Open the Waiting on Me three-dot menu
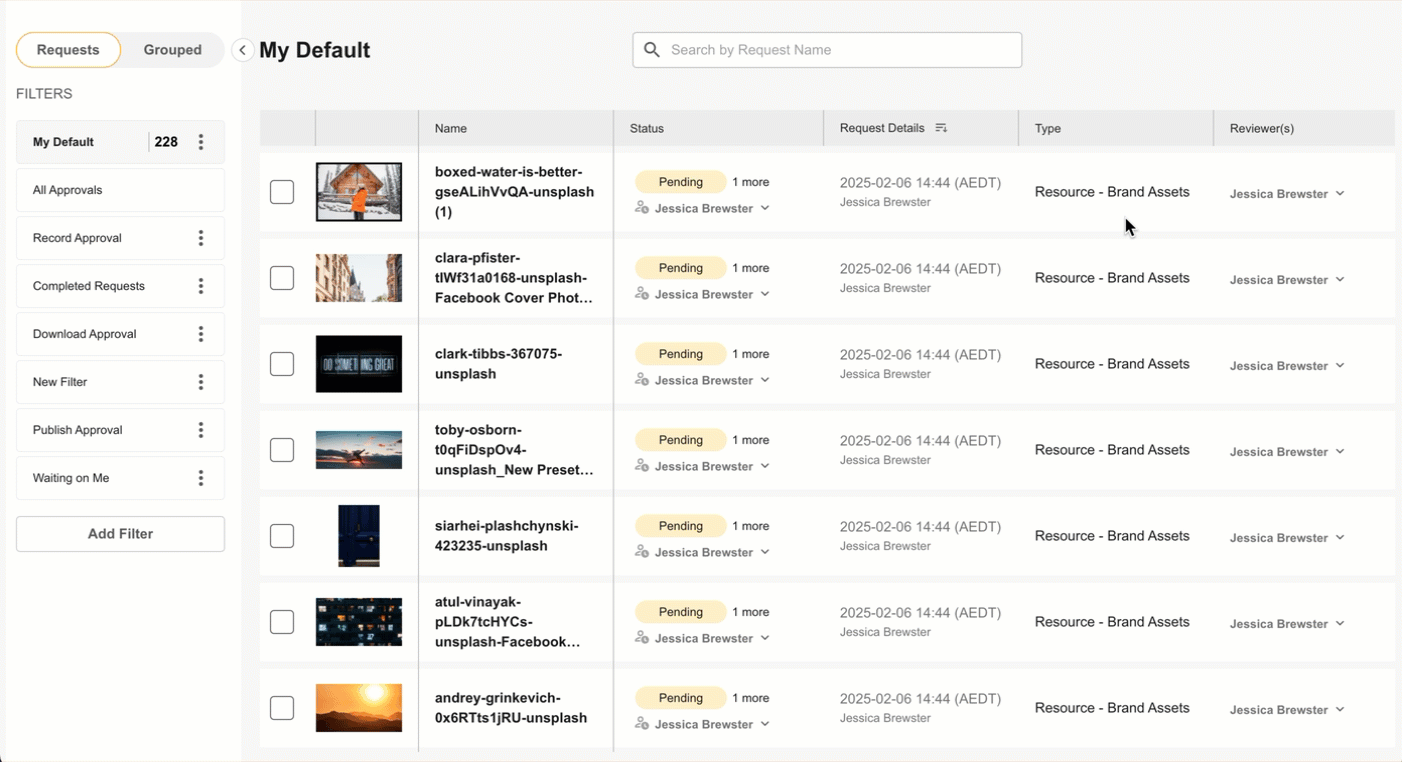Viewport: 1402px width, 762px height. [x=201, y=478]
